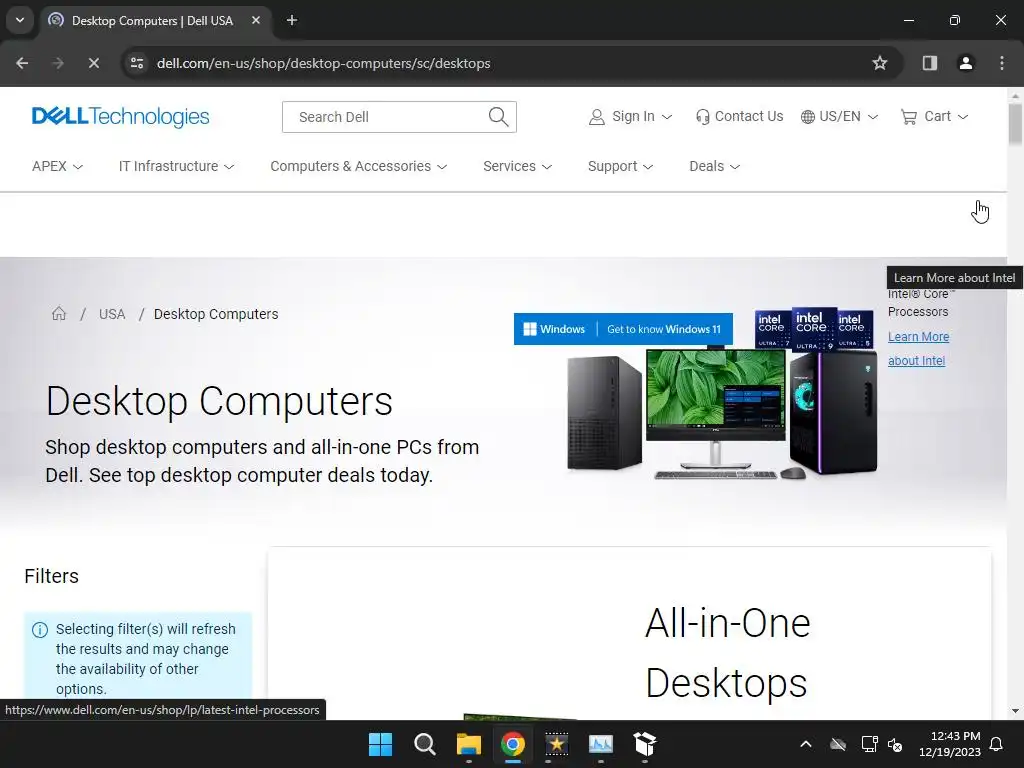Click the search magnifier icon in Search Dell
The width and height of the screenshot is (1024, 768).
[498, 117]
